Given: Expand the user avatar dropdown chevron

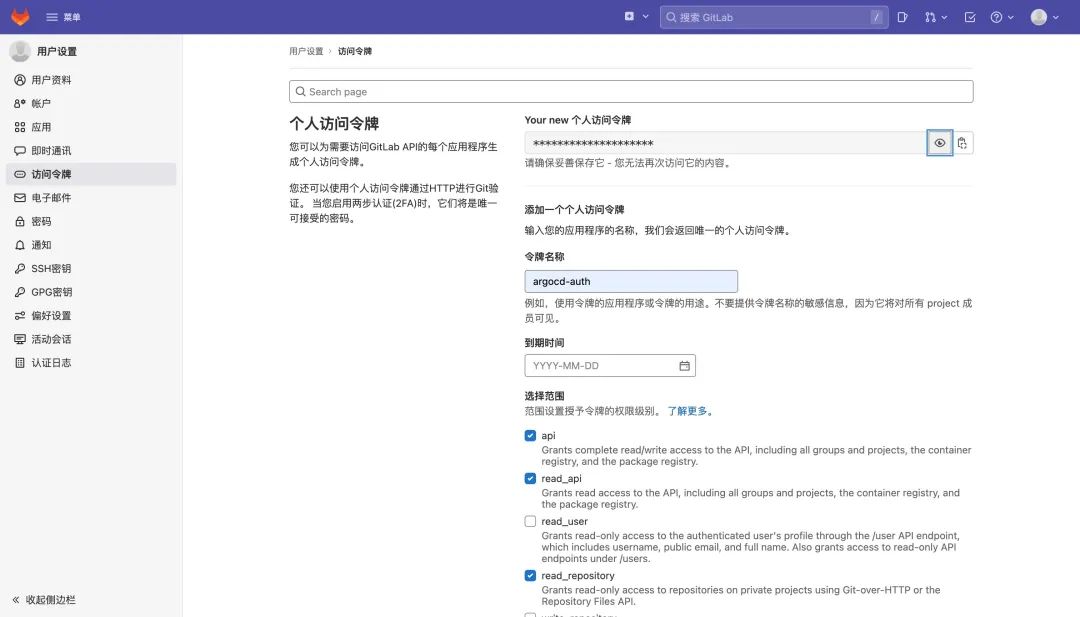Looking at the screenshot, I should (1056, 17).
